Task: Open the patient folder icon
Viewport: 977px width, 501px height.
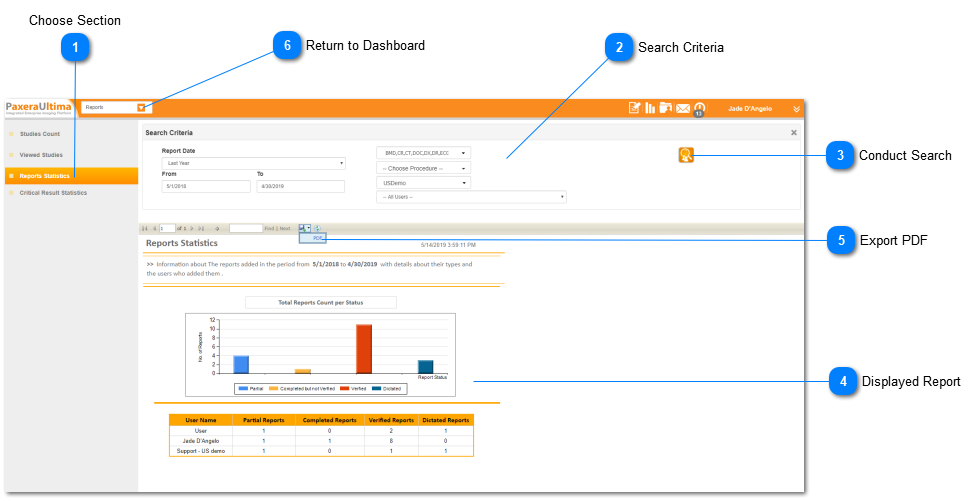Action: click(665, 108)
